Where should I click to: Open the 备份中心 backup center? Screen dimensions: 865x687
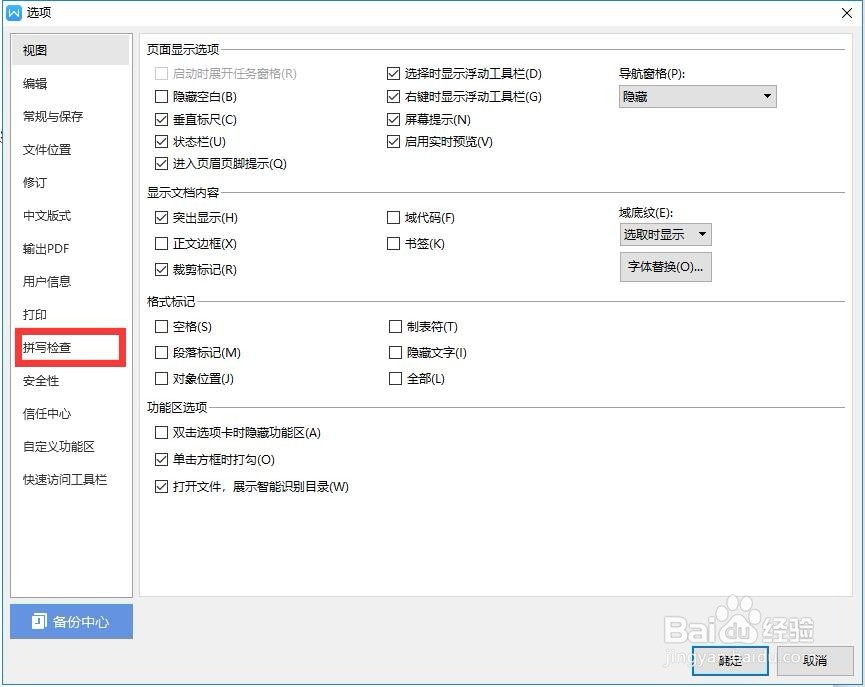click(x=71, y=621)
